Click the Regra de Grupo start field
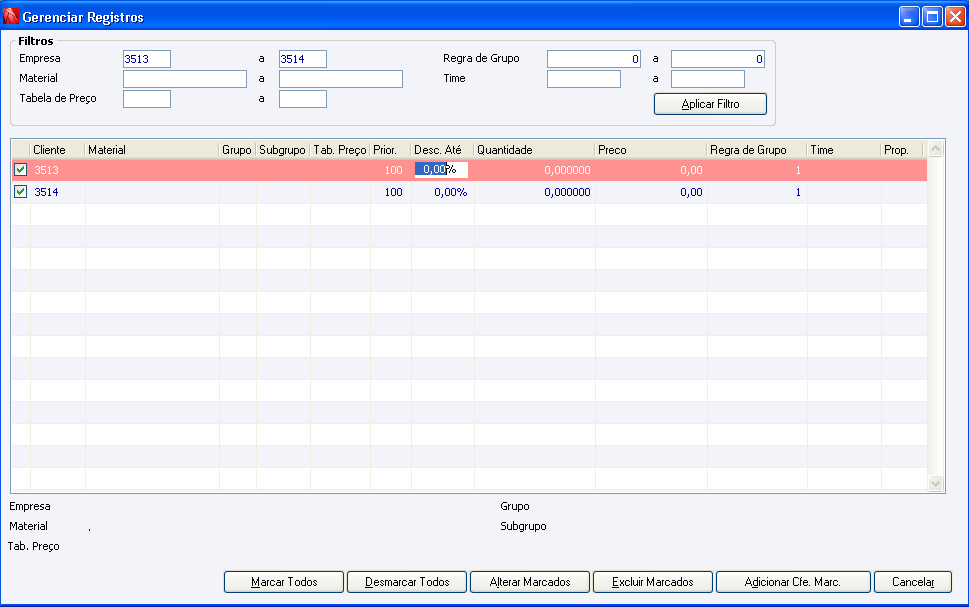The width and height of the screenshot is (969, 607). 594,59
